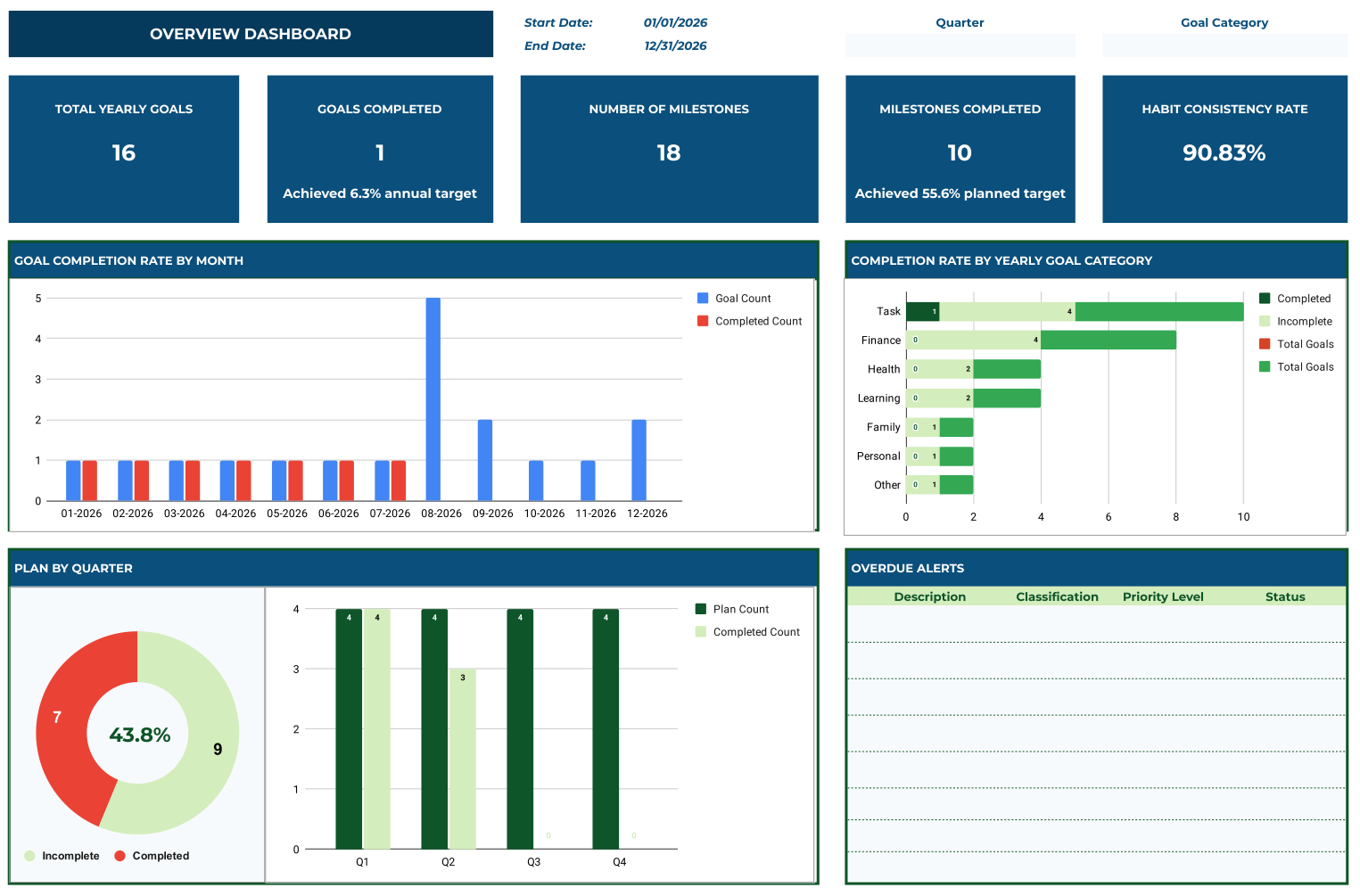The width and height of the screenshot is (1360, 896).
Task: Click the Total Yearly Goals value 16
Action: [124, 152]
